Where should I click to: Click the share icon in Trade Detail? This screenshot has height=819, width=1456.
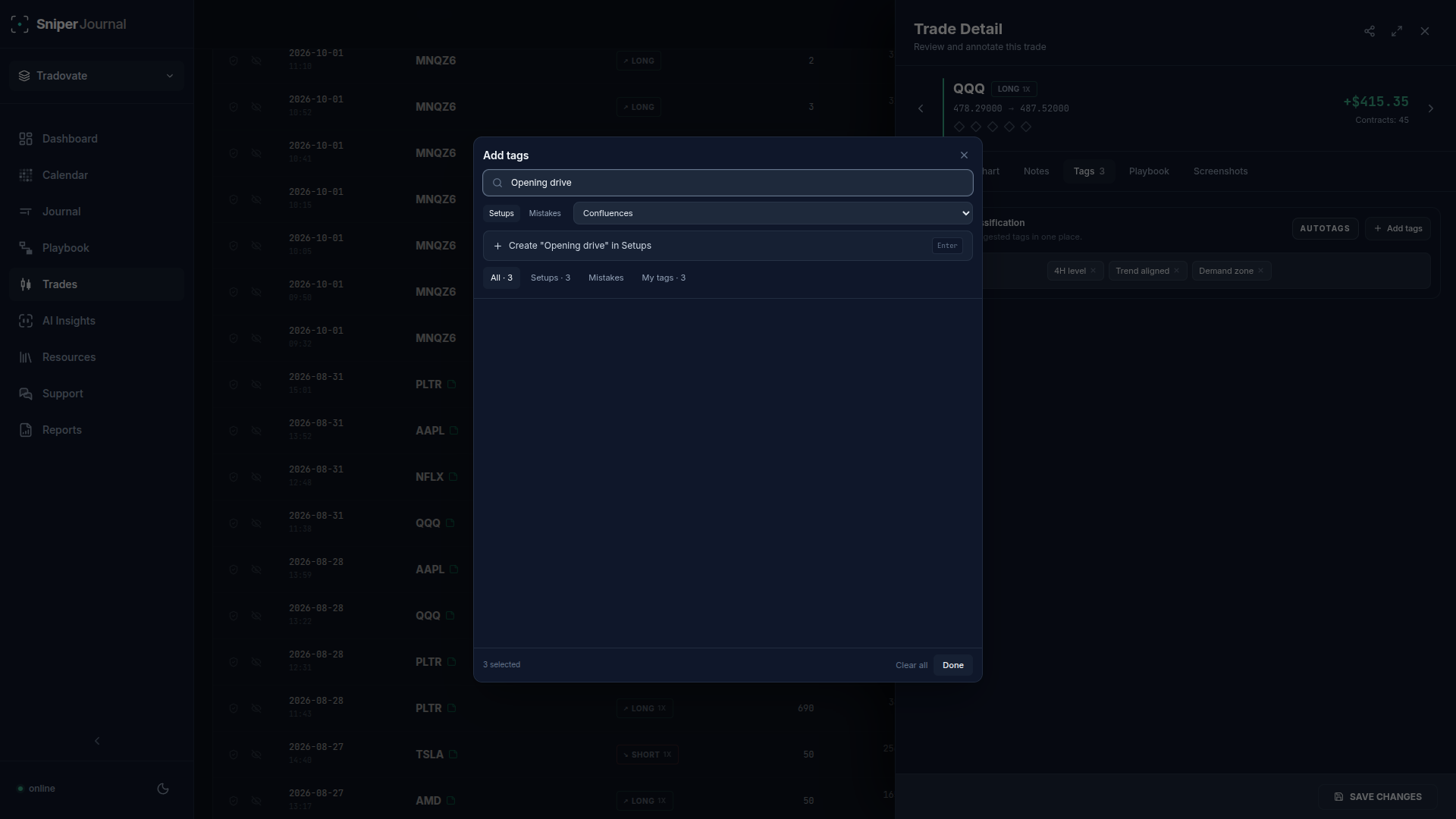pos(1370,31)
